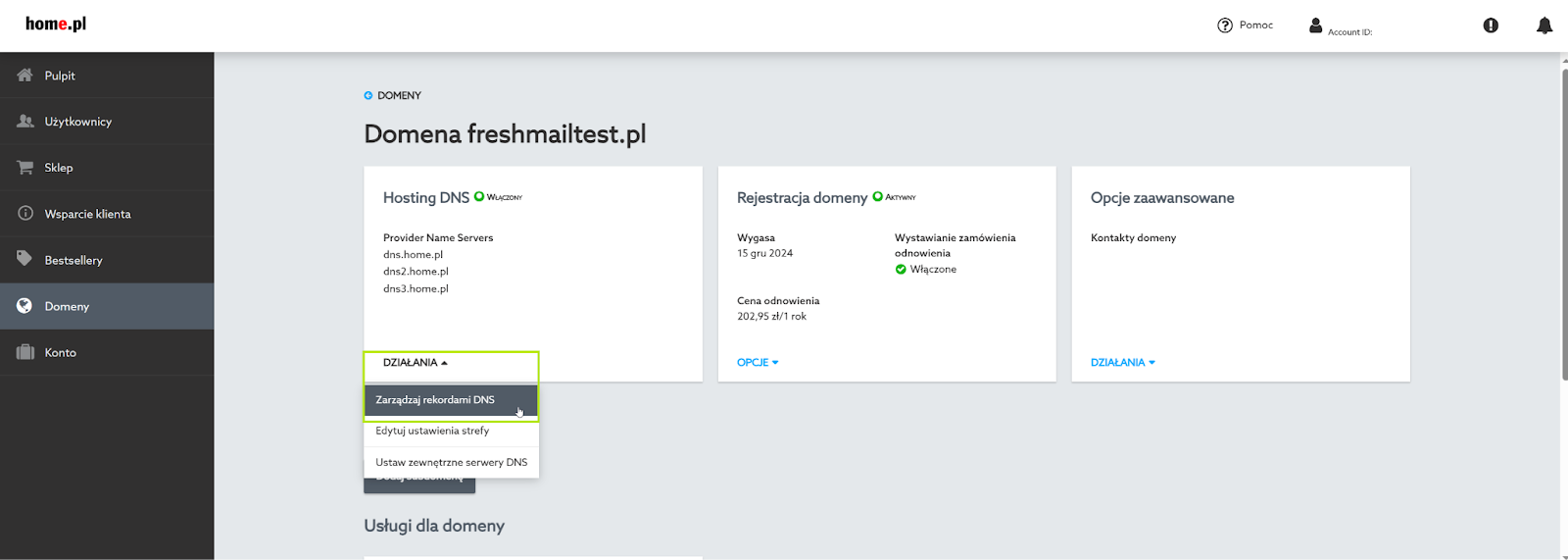Click the Sklep cart icon
1568x560 pixels.
click(x=25, y=168)
